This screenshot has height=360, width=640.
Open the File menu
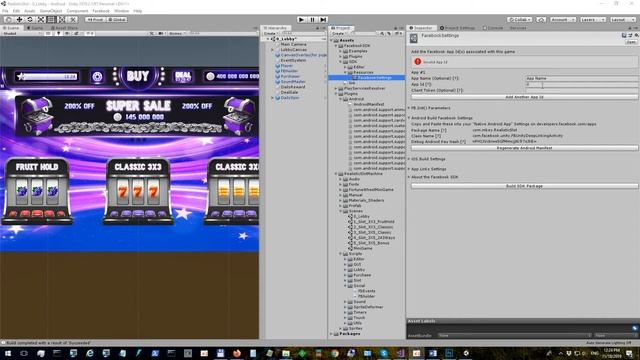click(5, 11)
